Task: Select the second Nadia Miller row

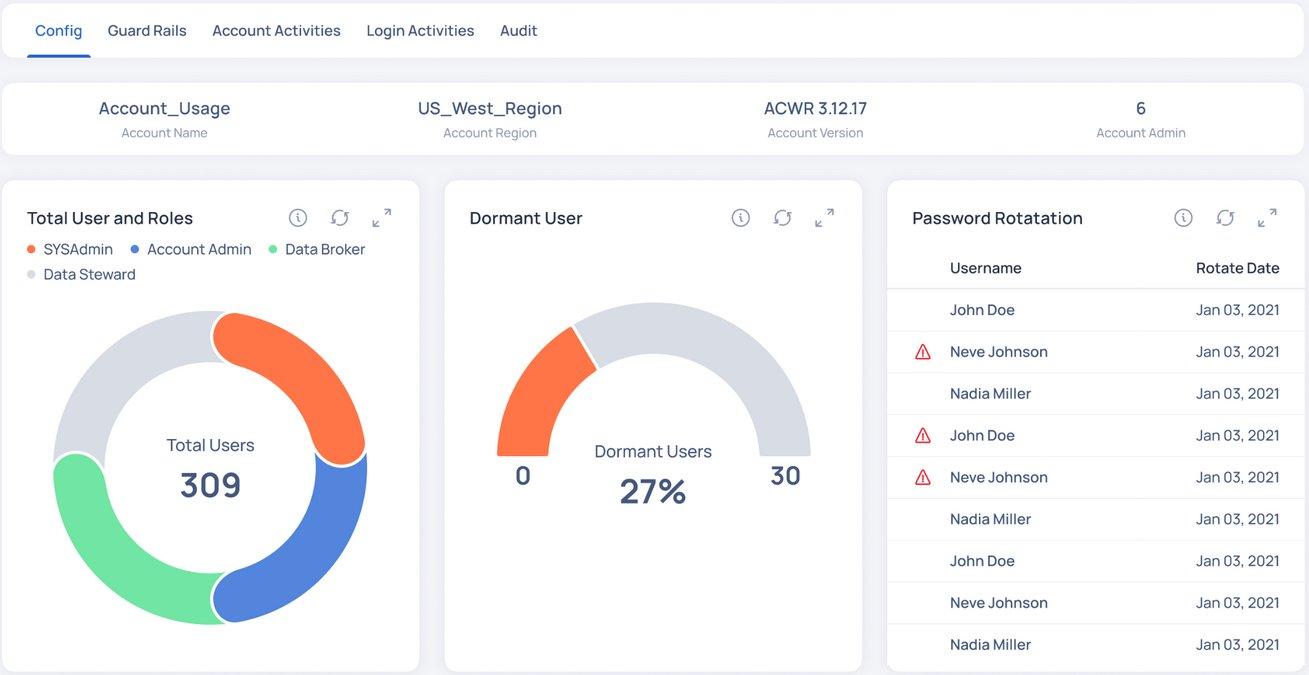Action: pos(1096,519)
